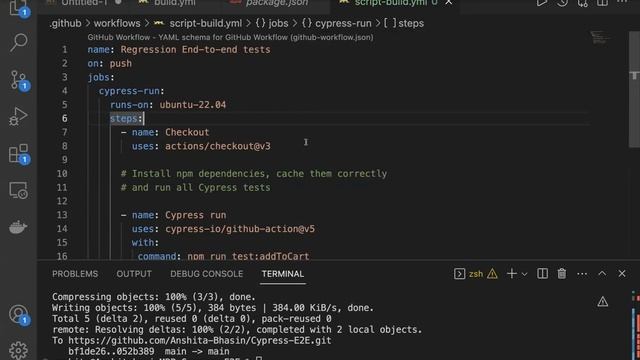Open the package.json editor tab
This screenshot has height=360, width=640.
pos(277,3)
